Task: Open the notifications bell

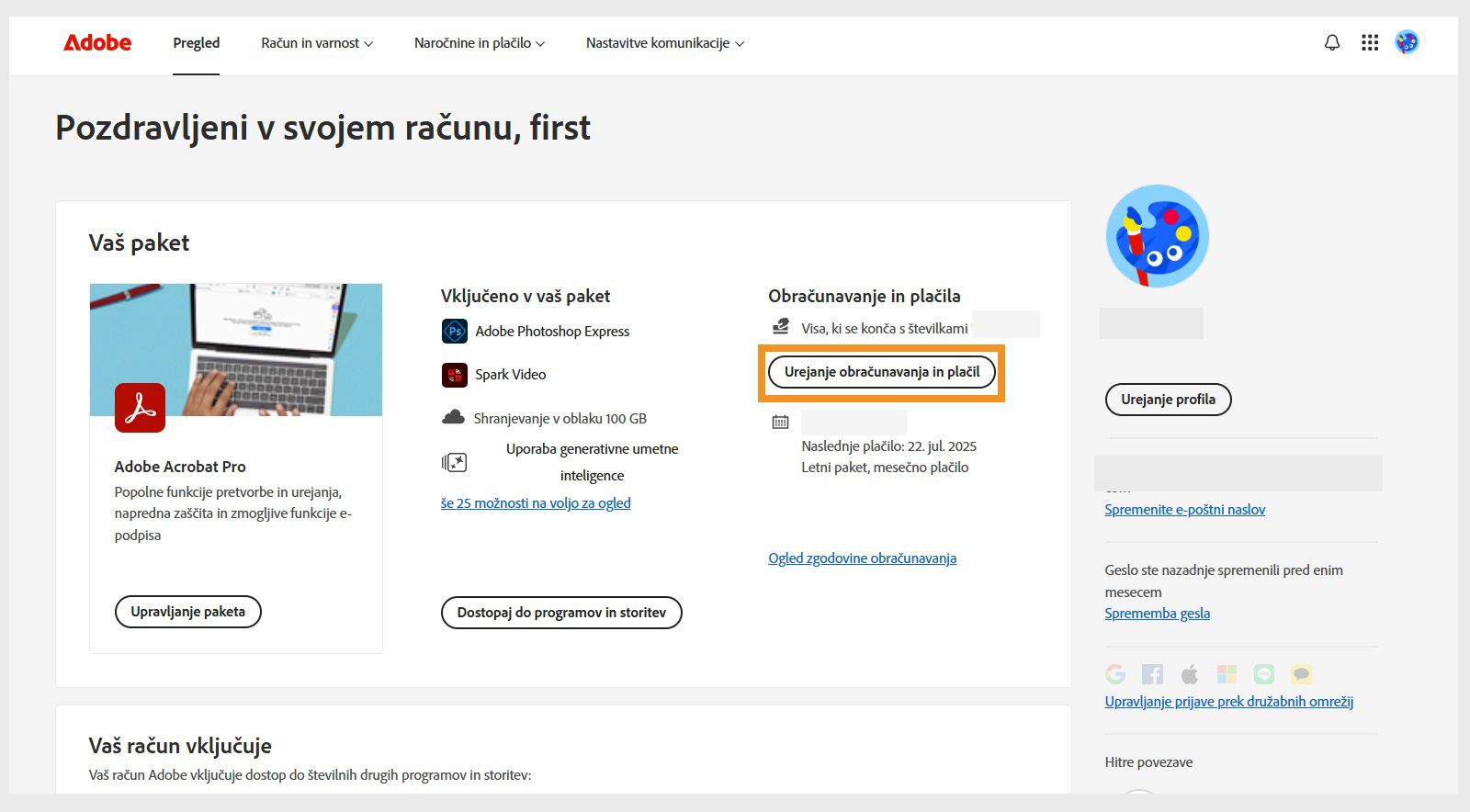Action: point(1332,42)
